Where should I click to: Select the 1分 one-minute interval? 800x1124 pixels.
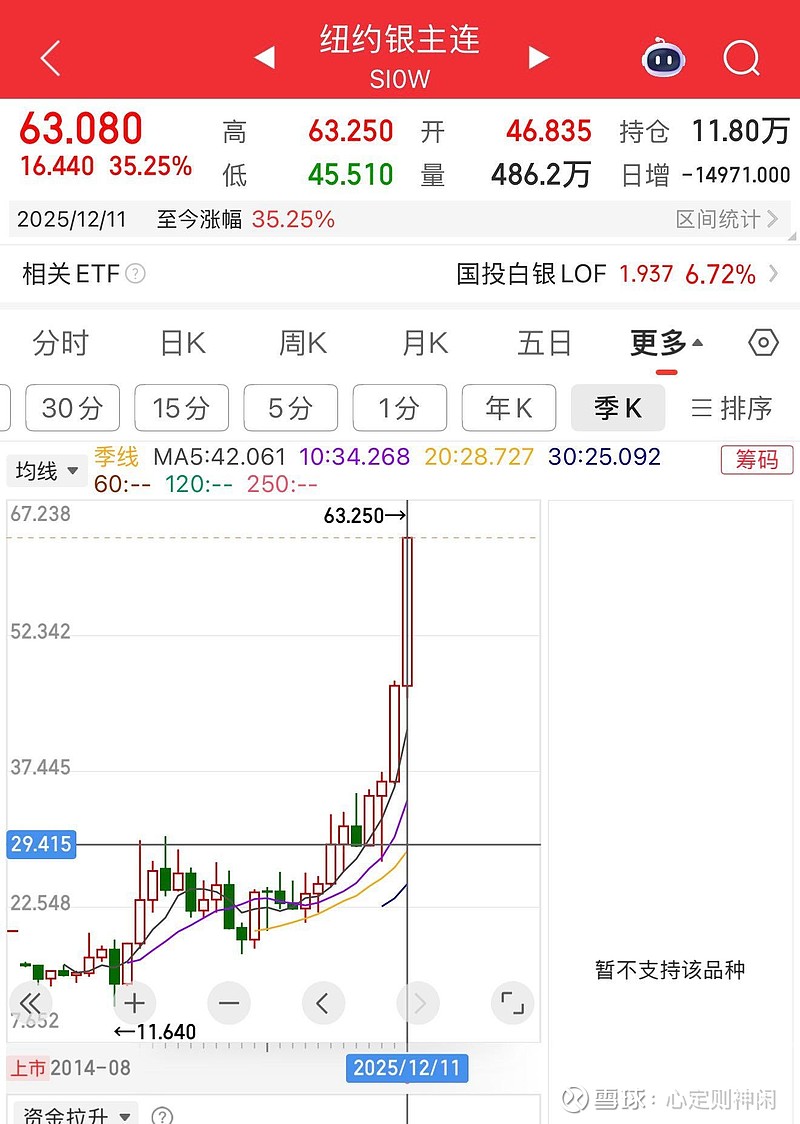[x=400, y=407]
